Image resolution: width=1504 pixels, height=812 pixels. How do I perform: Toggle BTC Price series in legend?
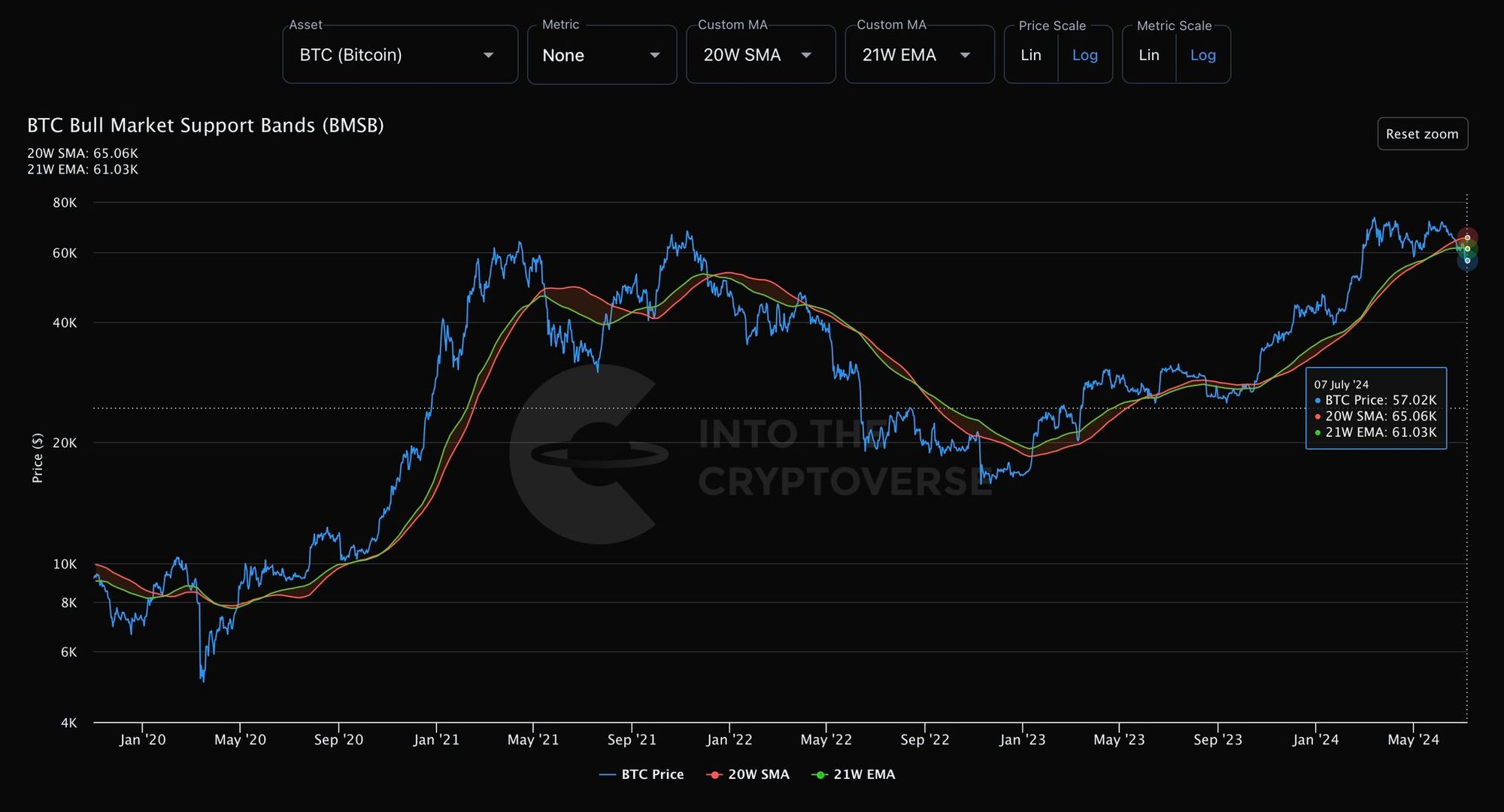pos(641,774)
